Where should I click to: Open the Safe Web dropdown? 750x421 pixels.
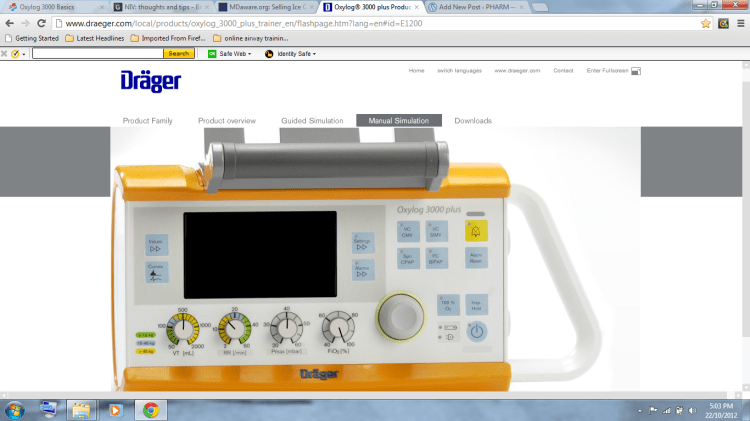229,53
